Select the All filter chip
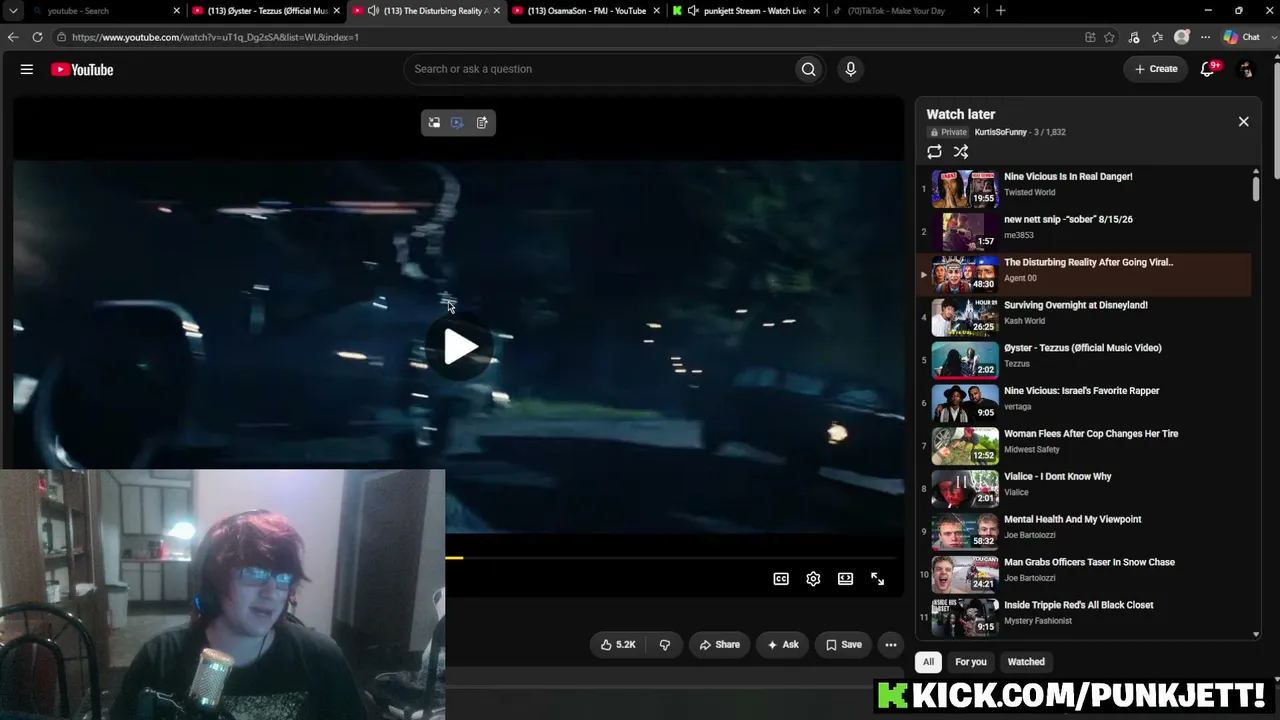This screenshot has width=1280, height=720. 928,662
